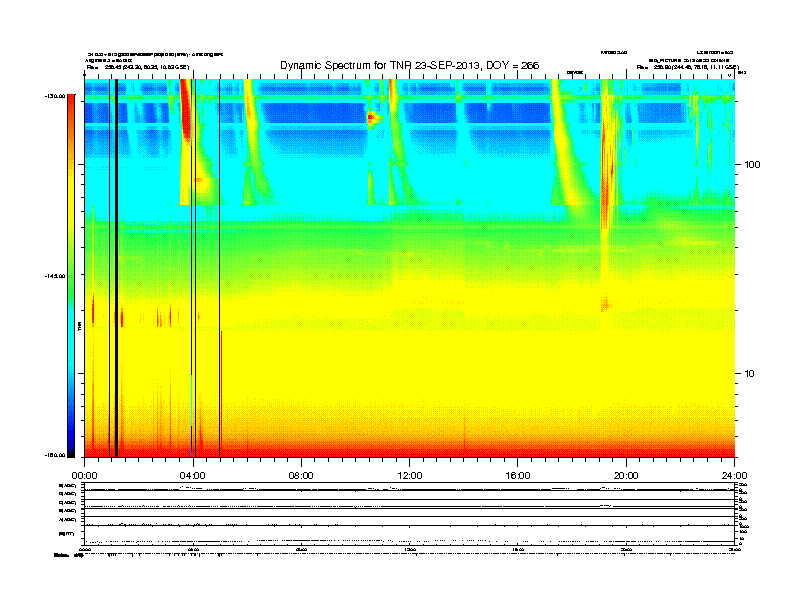792x612 pixels.
Task: Click the 16:00 time axis label
Action: point(518,476)
